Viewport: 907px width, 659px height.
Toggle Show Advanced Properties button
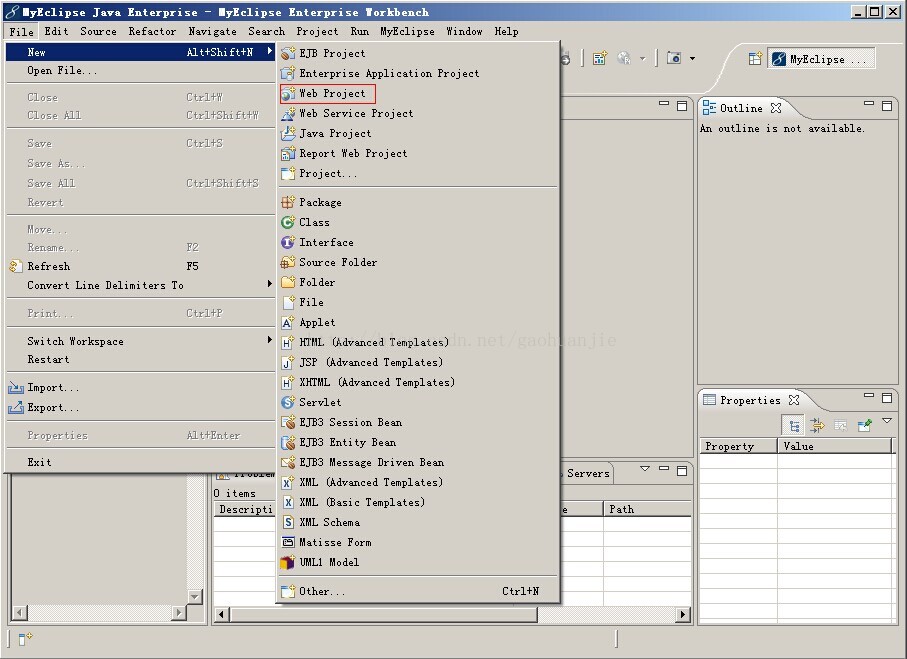pyautogui.click(x=817, y=426)
